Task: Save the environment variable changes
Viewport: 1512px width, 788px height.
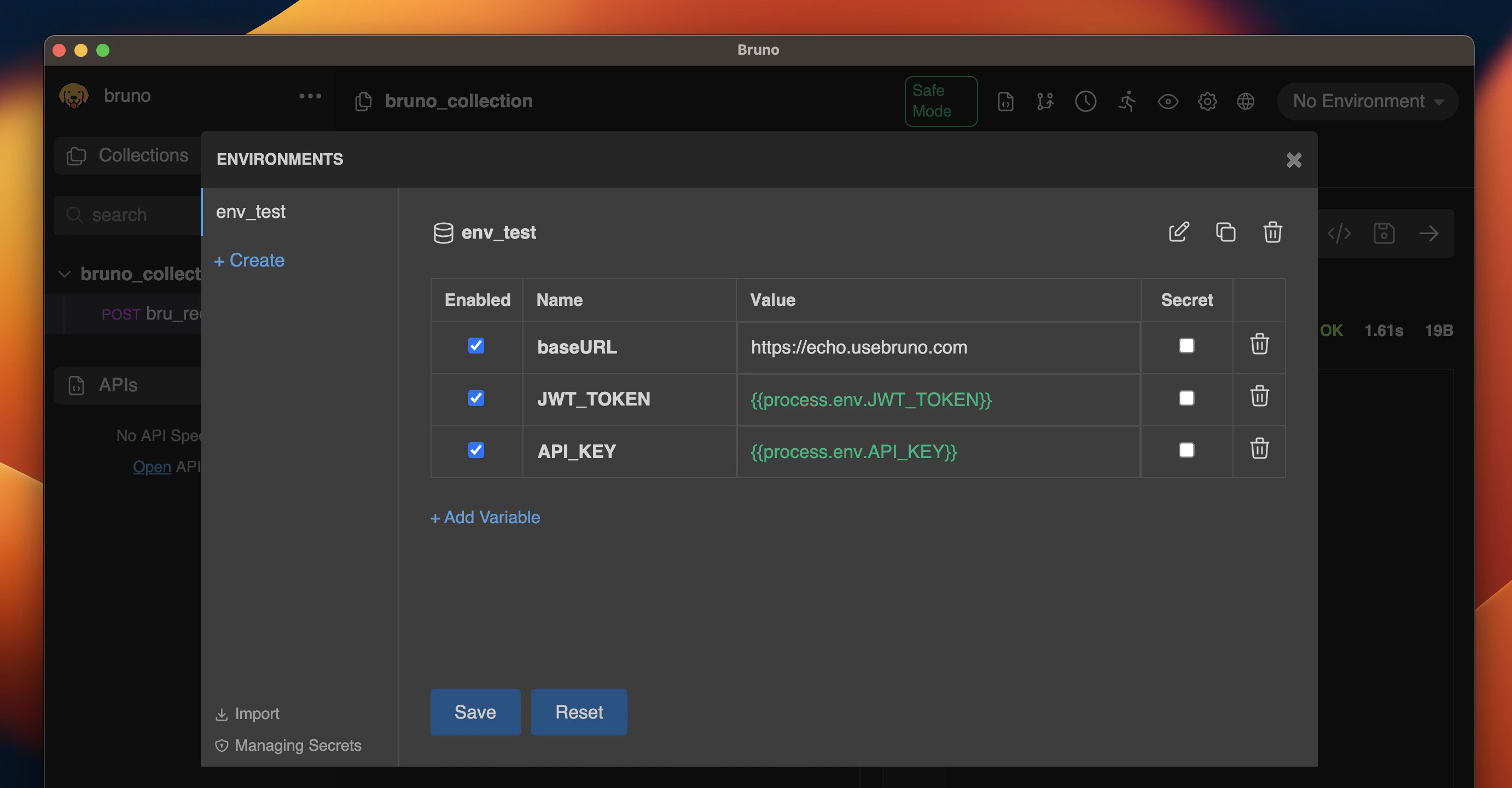Action: click(475, 712)
